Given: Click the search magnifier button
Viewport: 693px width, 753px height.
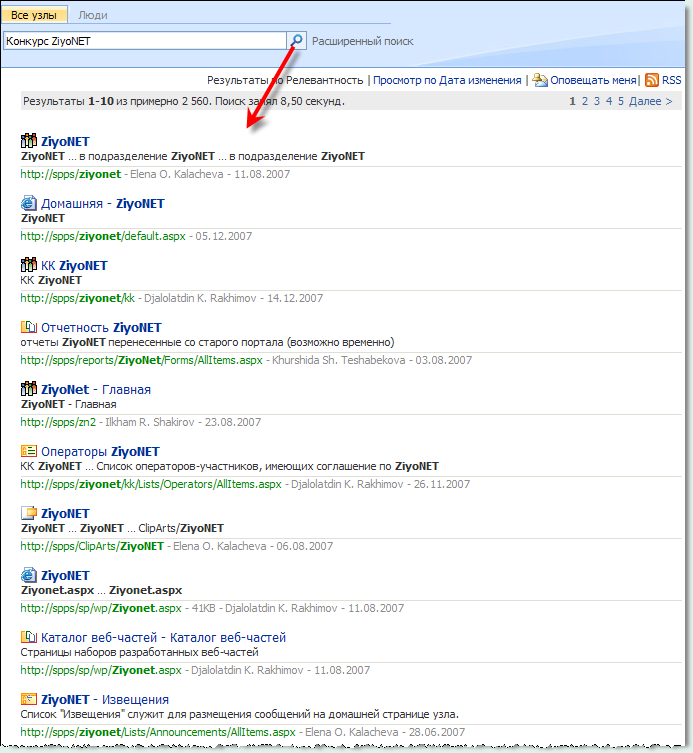Looking at the screenshot, I should coord(296,40).
